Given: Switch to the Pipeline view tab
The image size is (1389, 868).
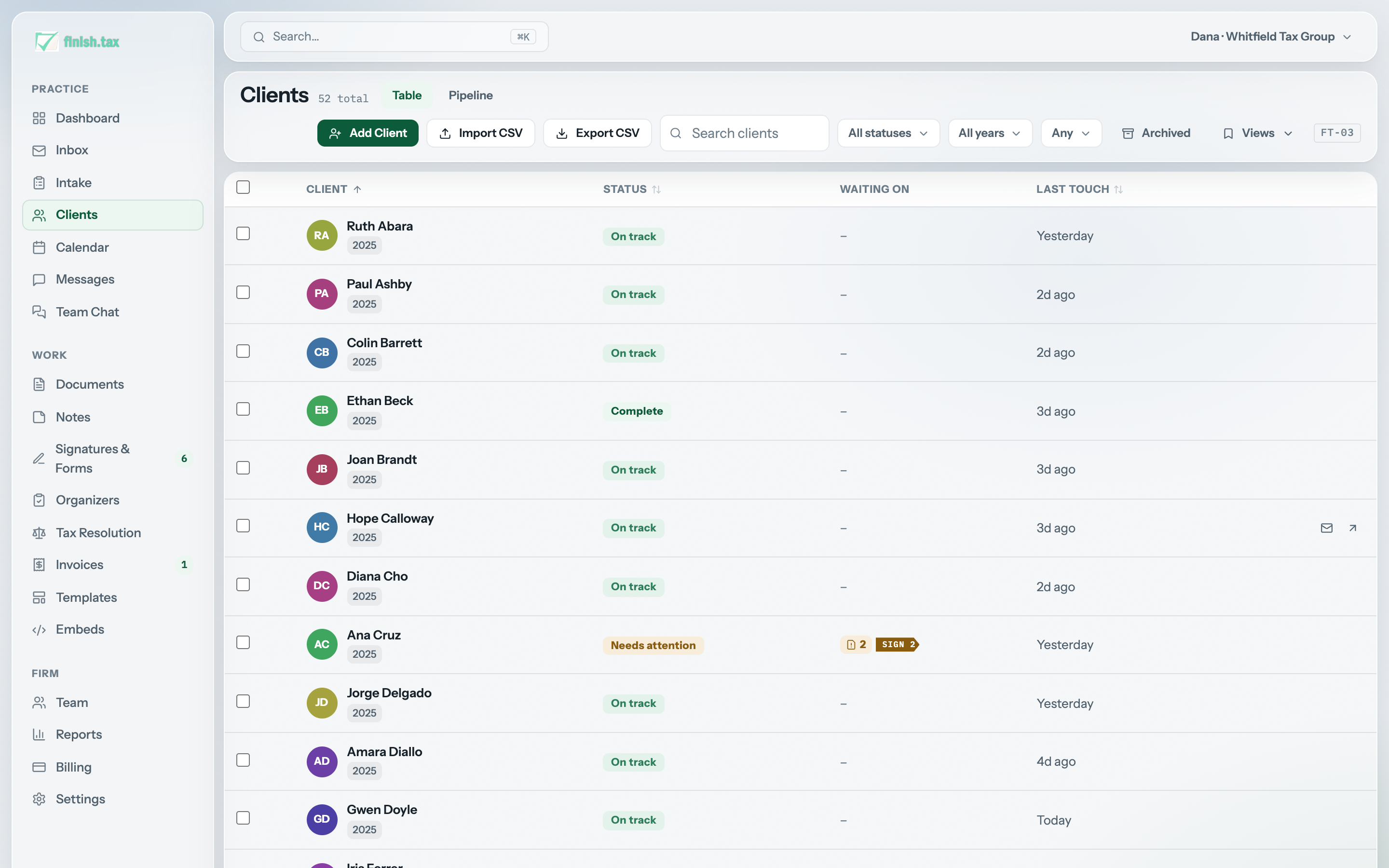Looking at the screenshot, I should pyautogui.click(x=471, y=95).
